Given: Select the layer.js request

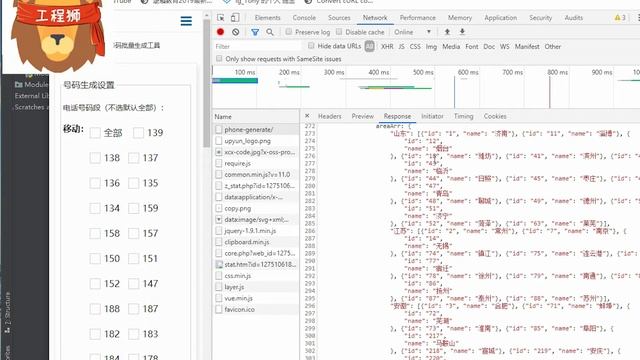Looking at the screenshot, I should (x=256, y=287).
